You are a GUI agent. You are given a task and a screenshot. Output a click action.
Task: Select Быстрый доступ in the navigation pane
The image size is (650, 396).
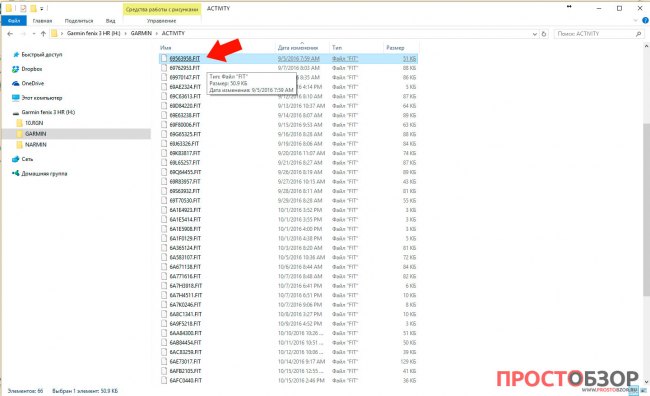[41, 54]
